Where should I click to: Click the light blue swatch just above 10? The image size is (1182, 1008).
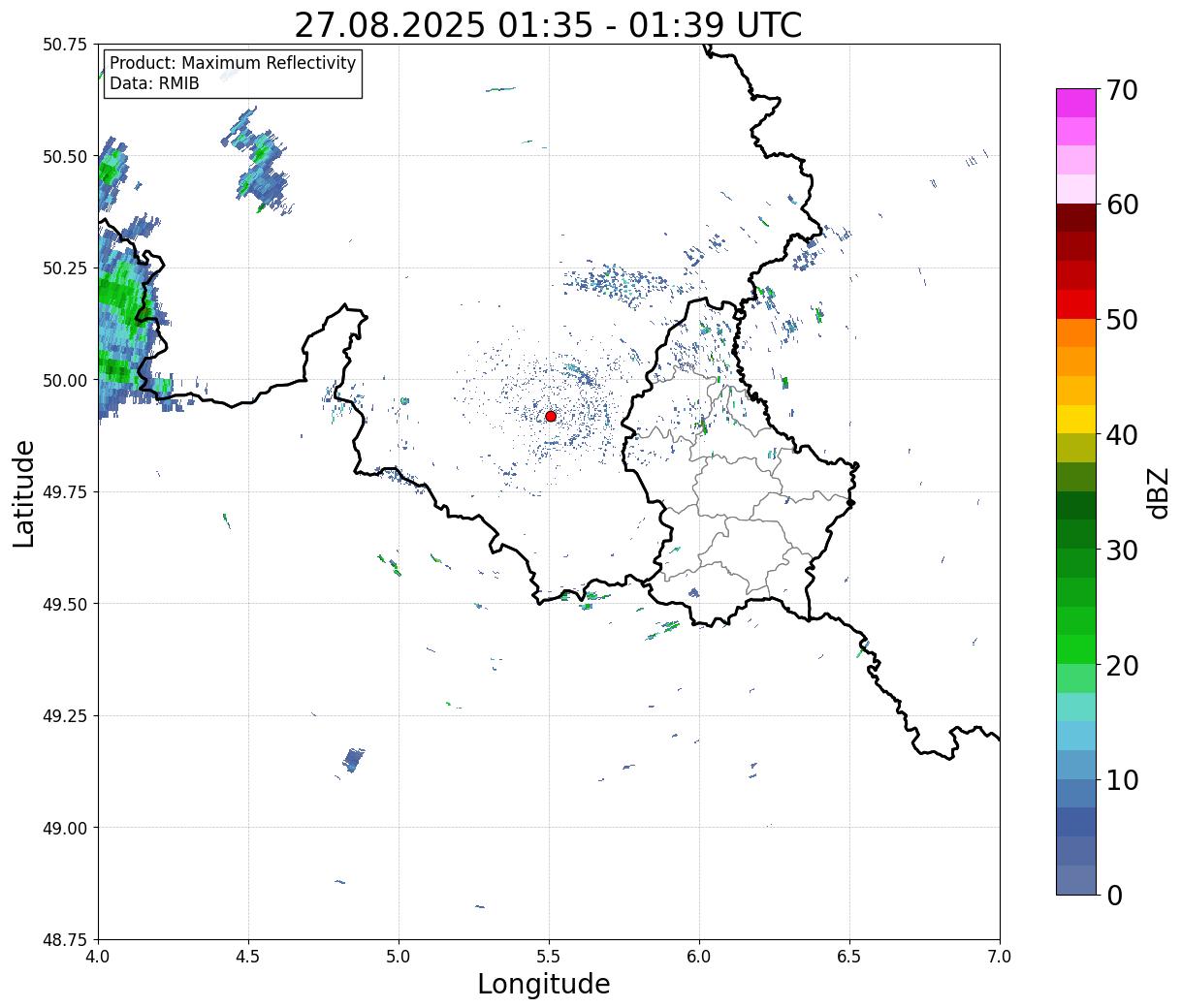(x=1076, y=765)
